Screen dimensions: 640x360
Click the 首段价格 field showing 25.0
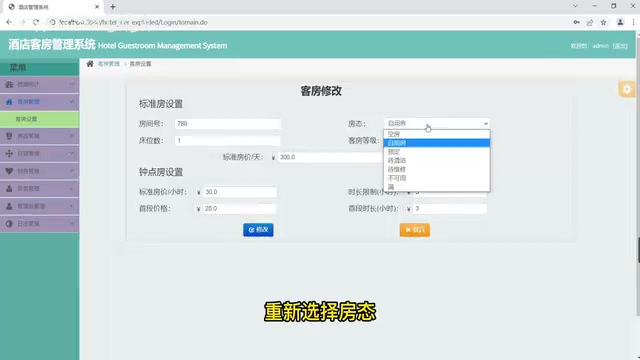pos(240,209)
